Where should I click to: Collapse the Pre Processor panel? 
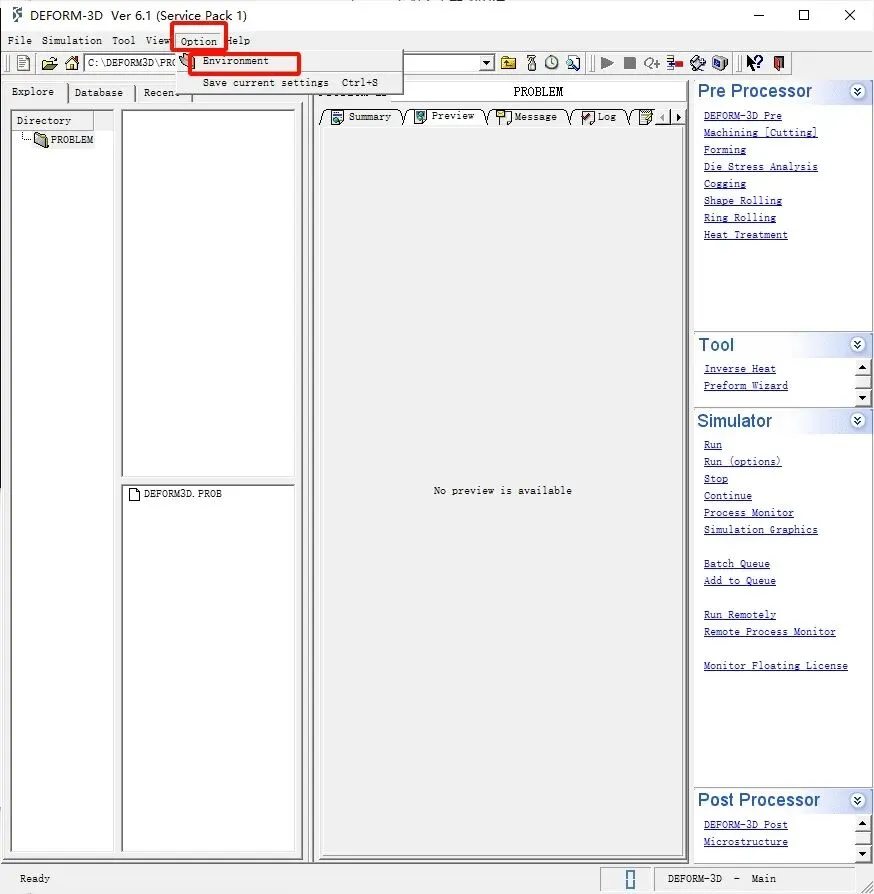(857, 92)
